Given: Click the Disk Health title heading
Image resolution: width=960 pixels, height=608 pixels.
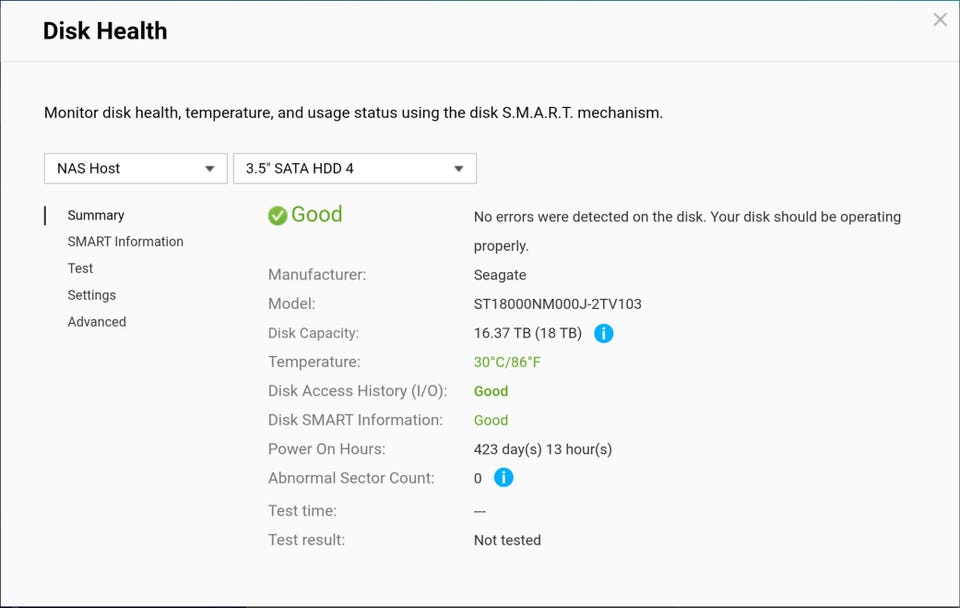Looking at the screenshot, I should [105, 31].
